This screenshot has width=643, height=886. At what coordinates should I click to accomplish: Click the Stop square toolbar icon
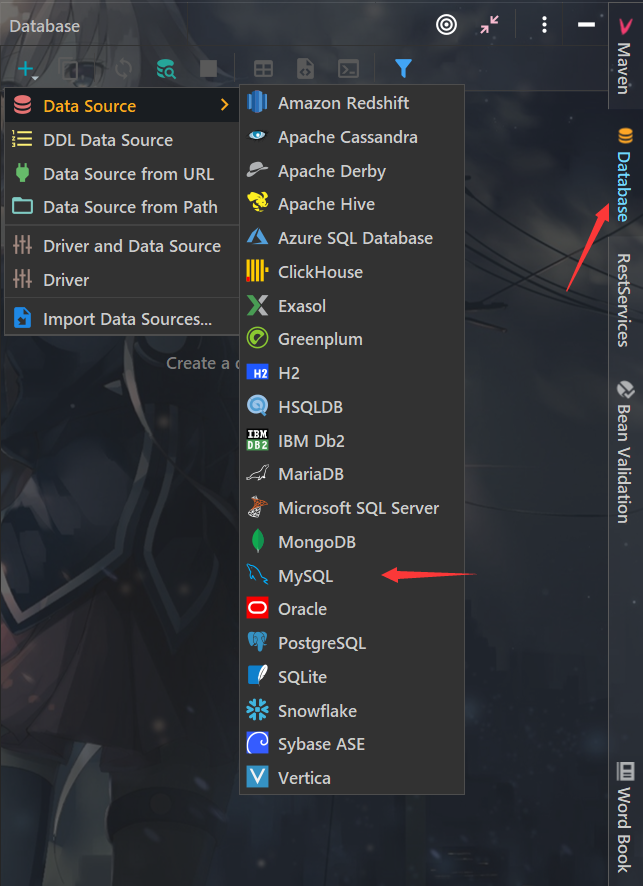[x=208, y=69]
